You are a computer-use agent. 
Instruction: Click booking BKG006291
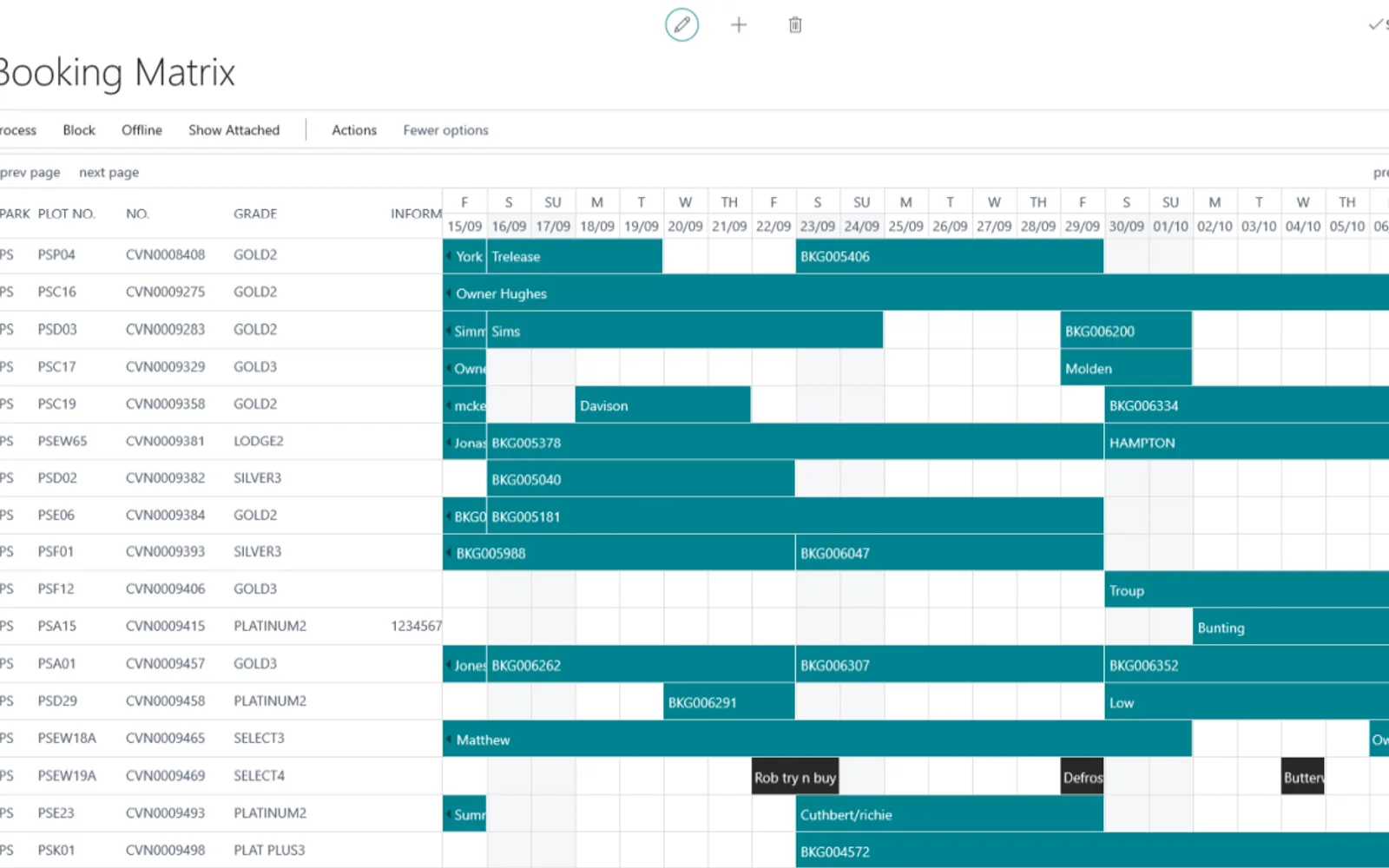[x=729, y=703]
